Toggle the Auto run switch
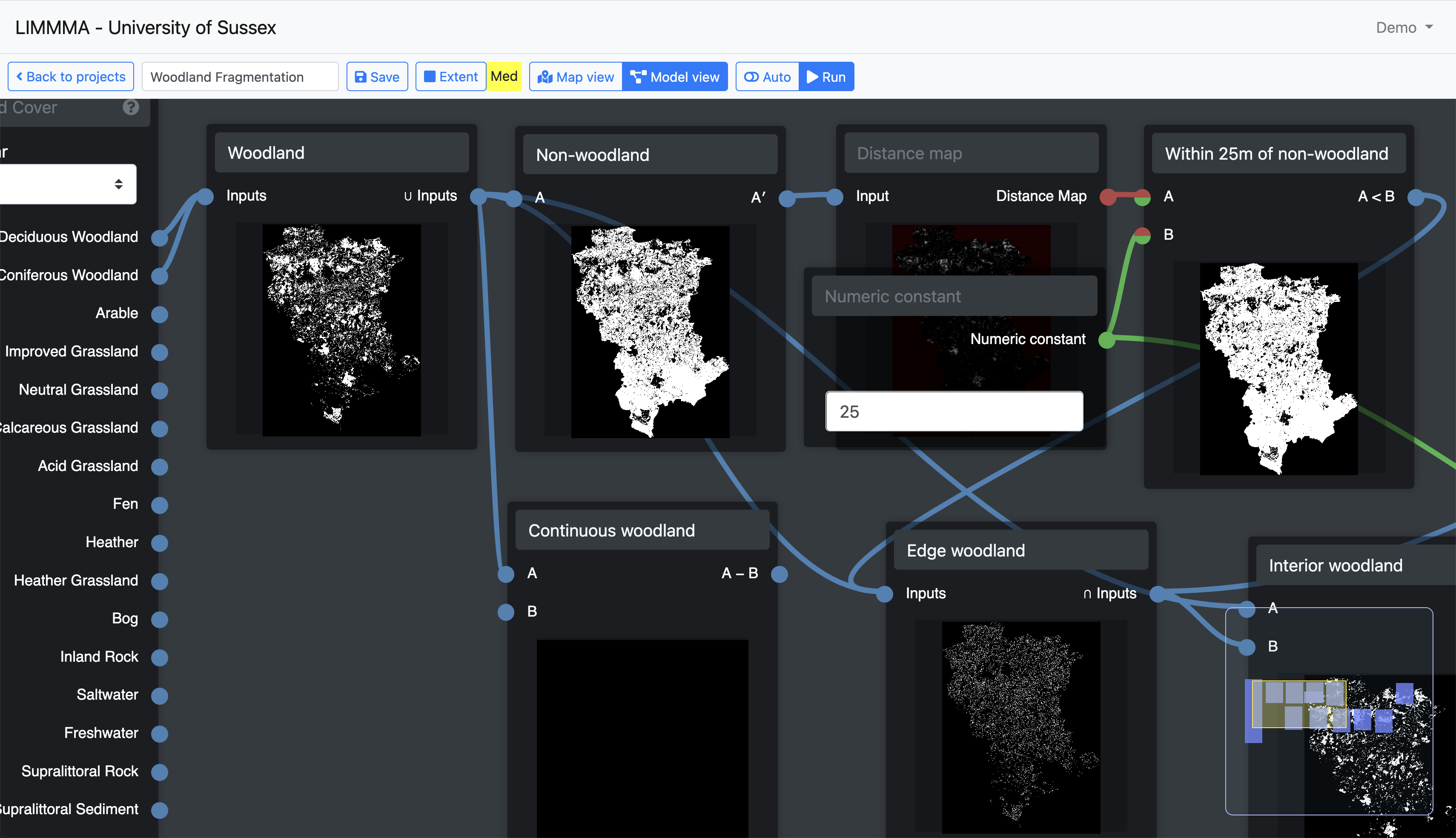 coord(767,77)
